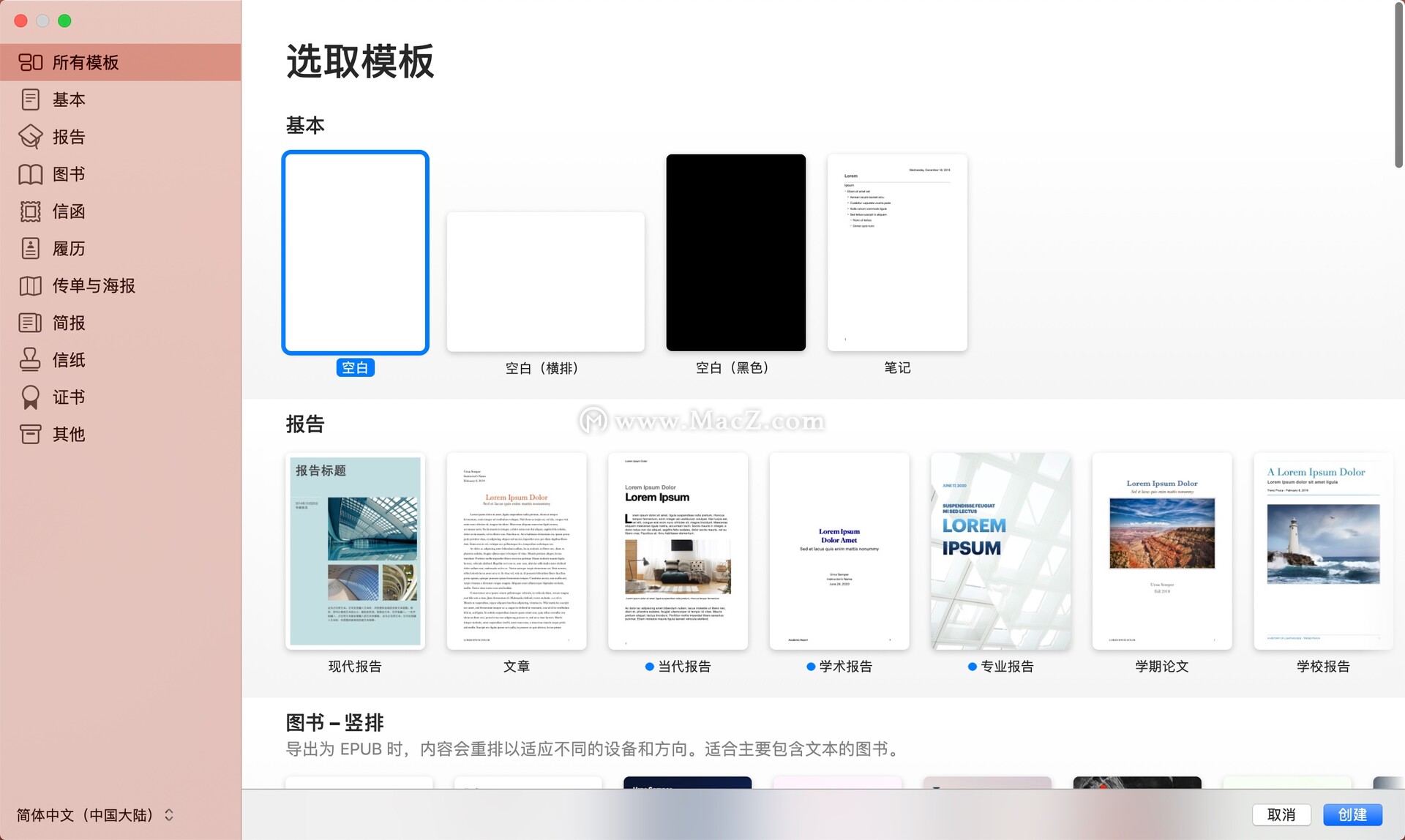Click the 图书 open book icon
Screen dimensions: 1405x840
pyautogui.click(x=31, y=174)
